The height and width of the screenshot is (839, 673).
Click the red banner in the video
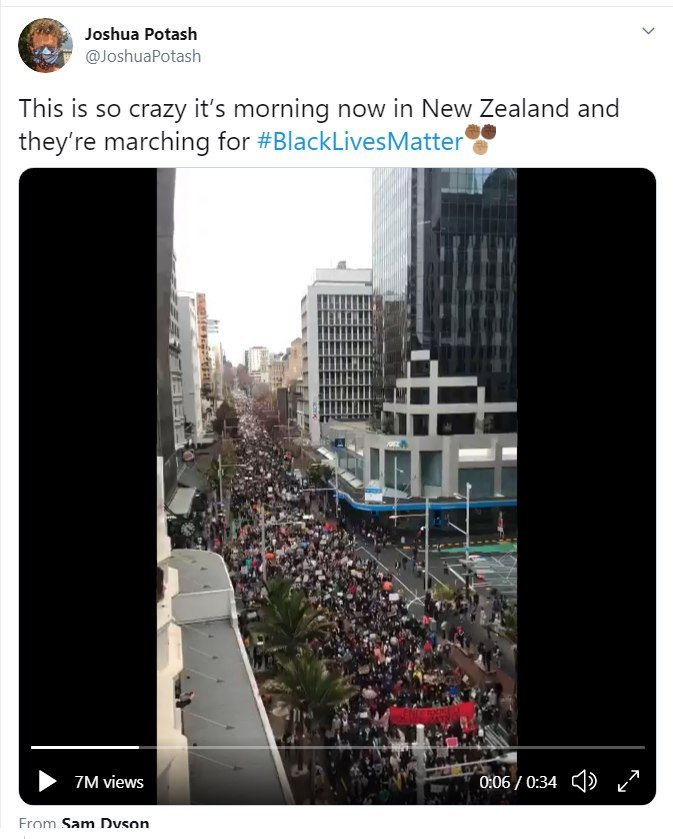(432, 715)
